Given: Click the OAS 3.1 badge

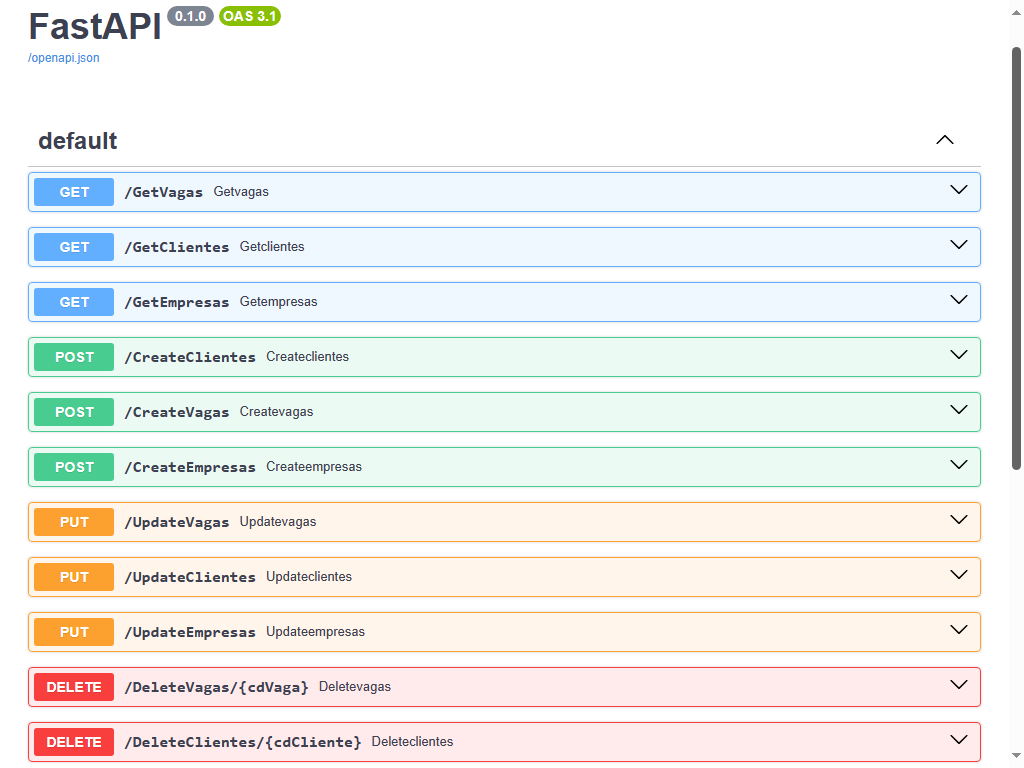Looking at the screenshot, I should click(249, 16).
